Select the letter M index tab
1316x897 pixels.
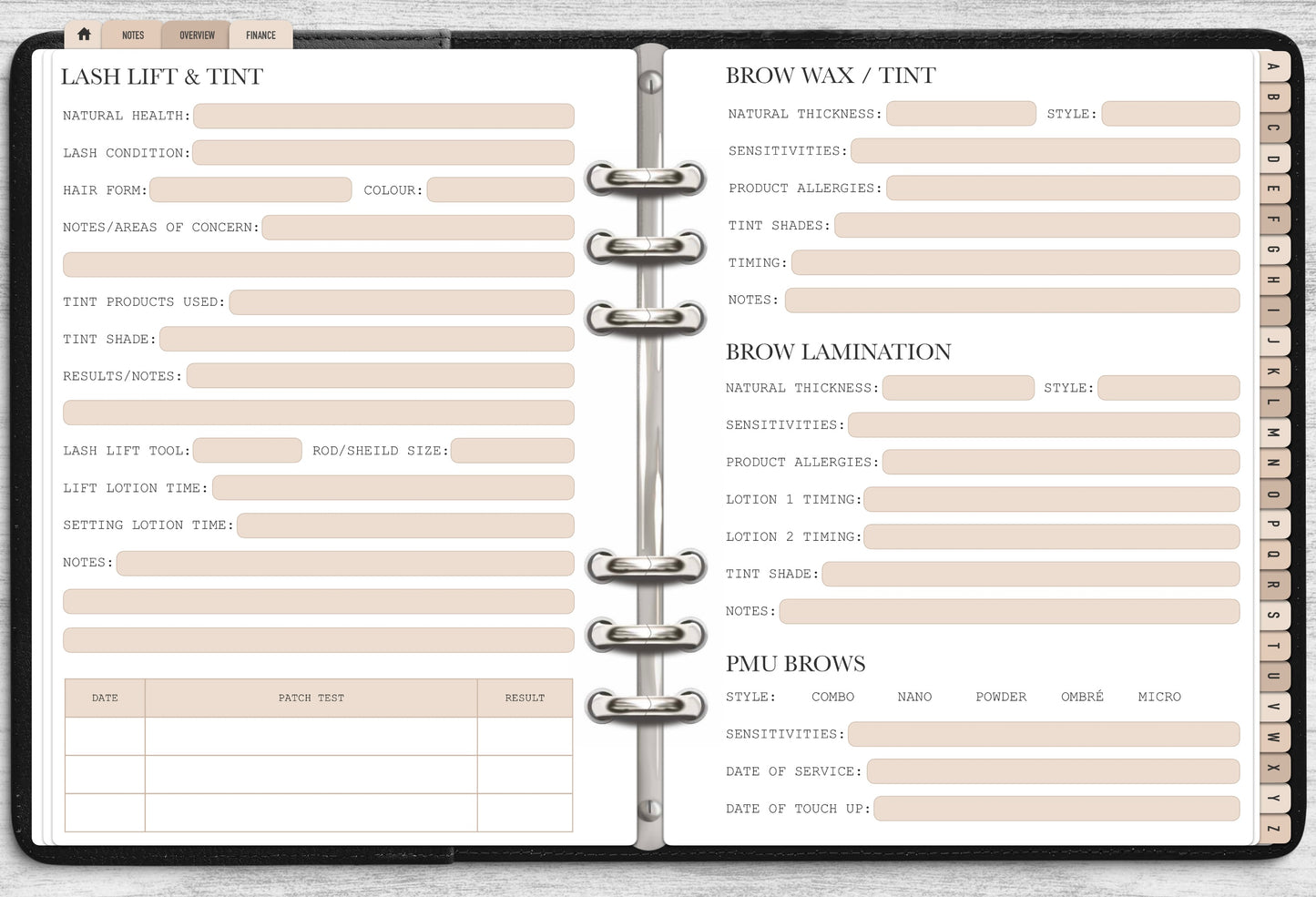[1273, 433]
